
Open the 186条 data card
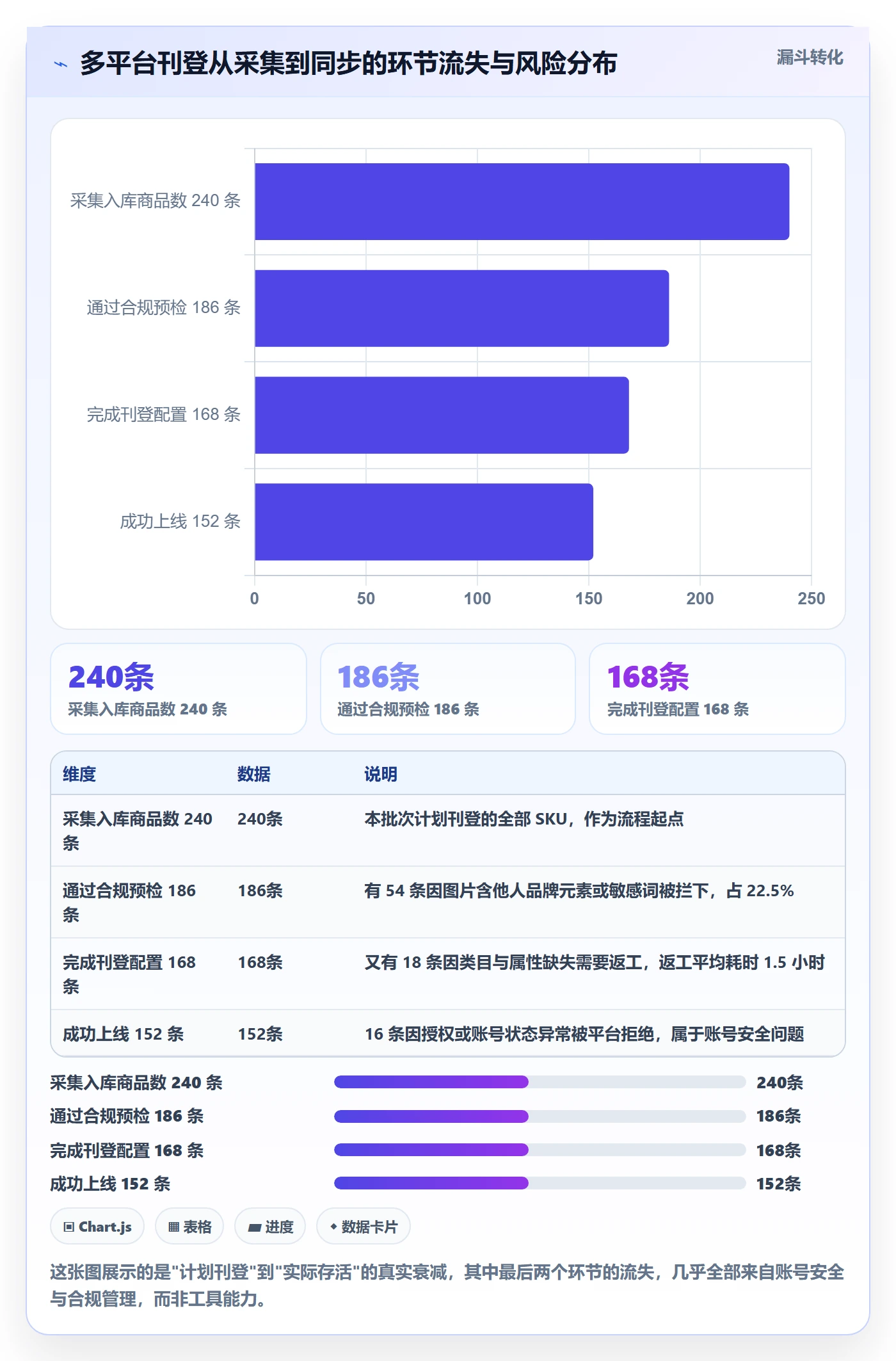tap(448, 689)
